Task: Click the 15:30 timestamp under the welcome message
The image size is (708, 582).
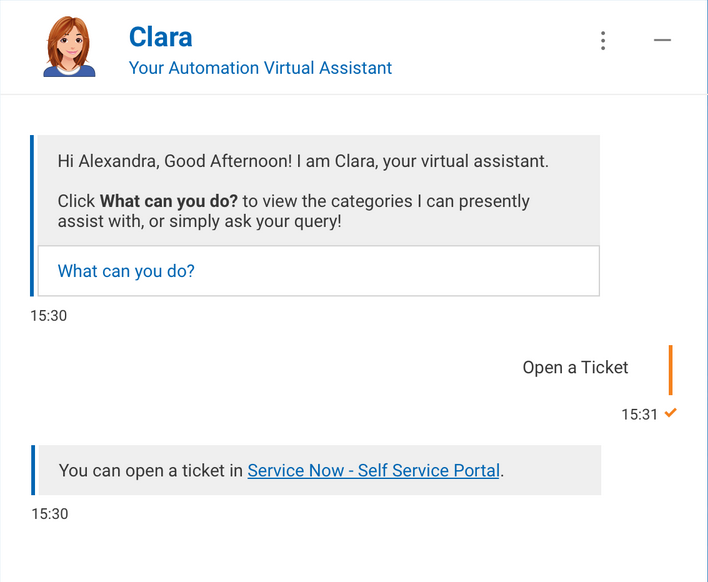Action: tap(49, 316)
